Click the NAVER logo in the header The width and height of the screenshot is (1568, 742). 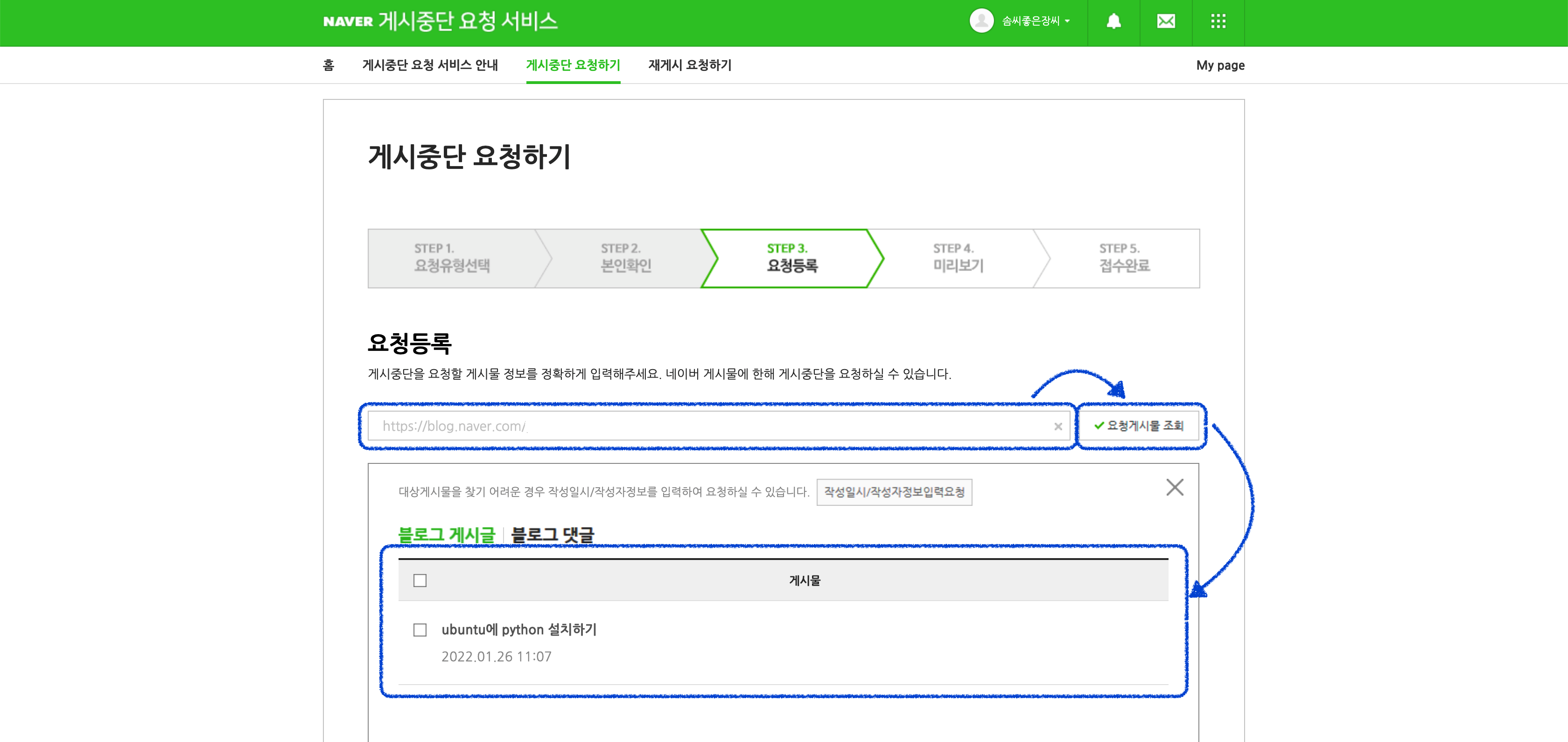[348, 21]
